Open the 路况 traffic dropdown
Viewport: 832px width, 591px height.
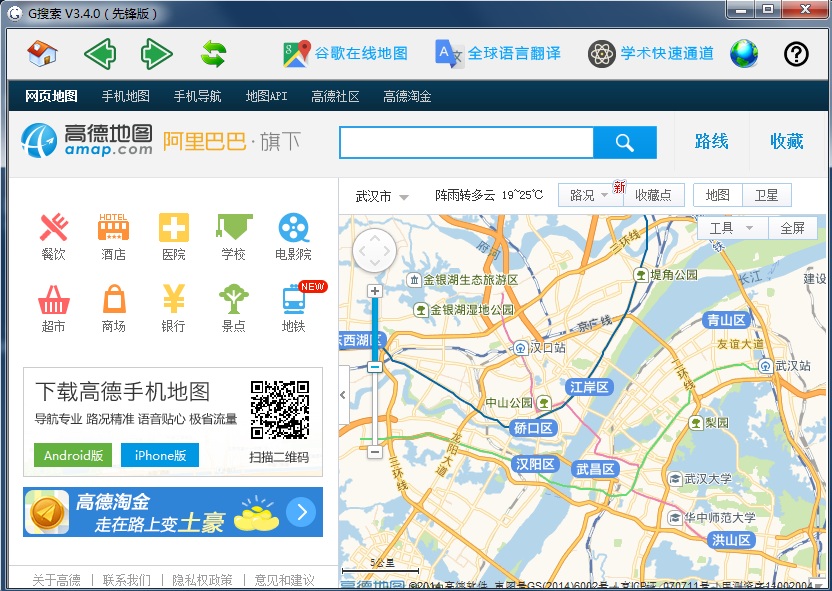click(x=589, y=196)
